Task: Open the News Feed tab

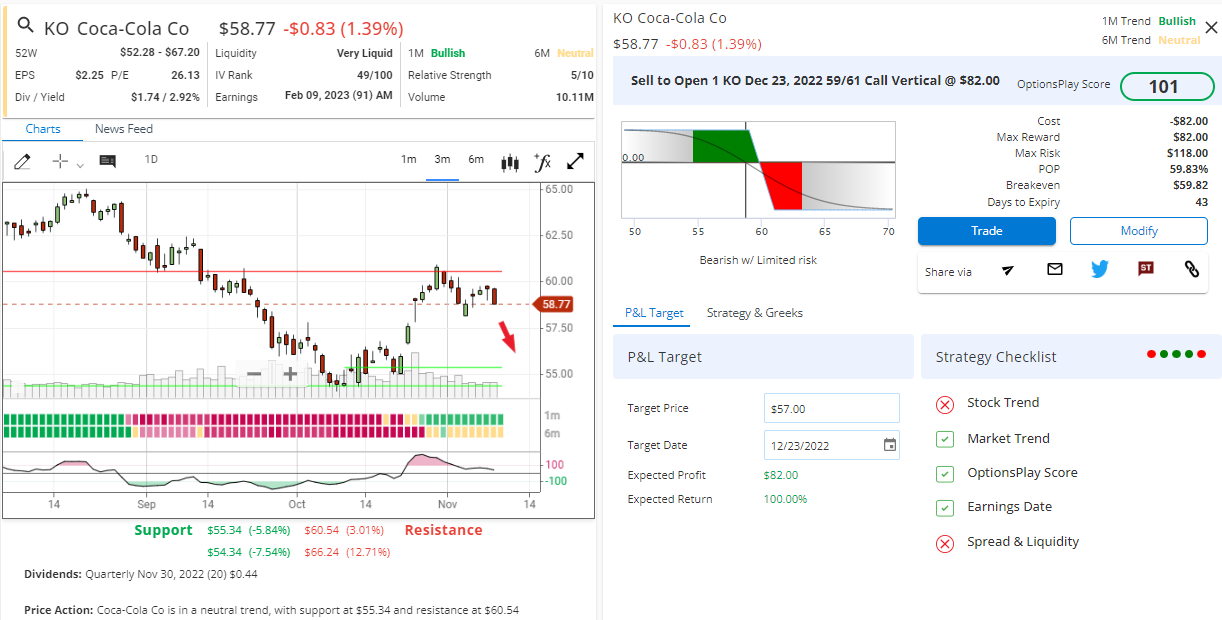Action: 124,129
